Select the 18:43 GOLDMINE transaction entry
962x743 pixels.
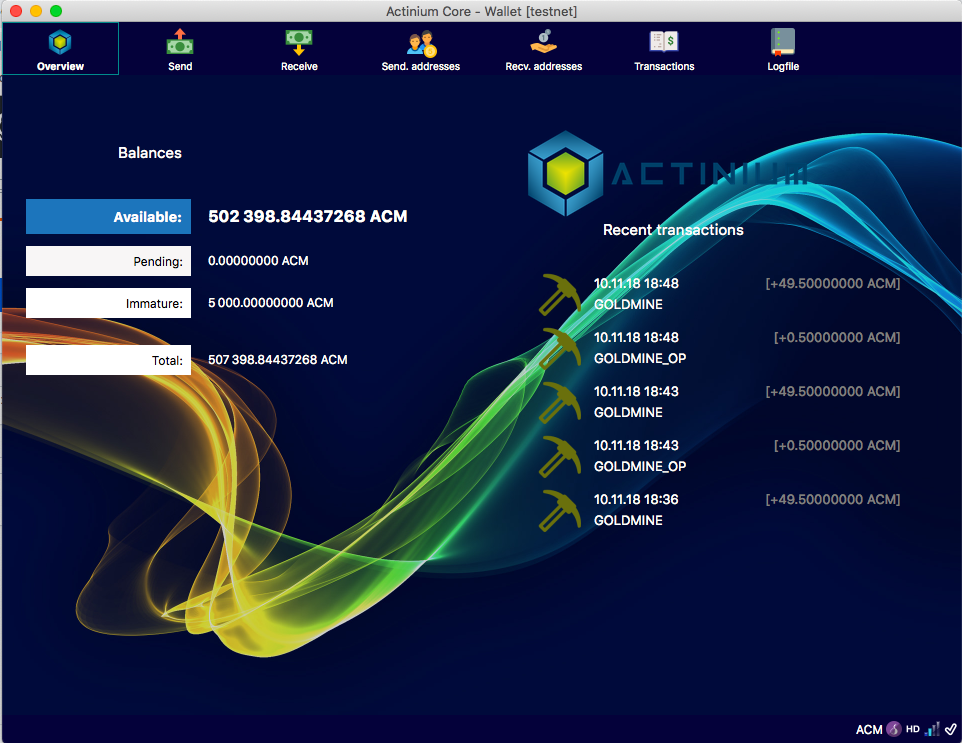(720, 402)
